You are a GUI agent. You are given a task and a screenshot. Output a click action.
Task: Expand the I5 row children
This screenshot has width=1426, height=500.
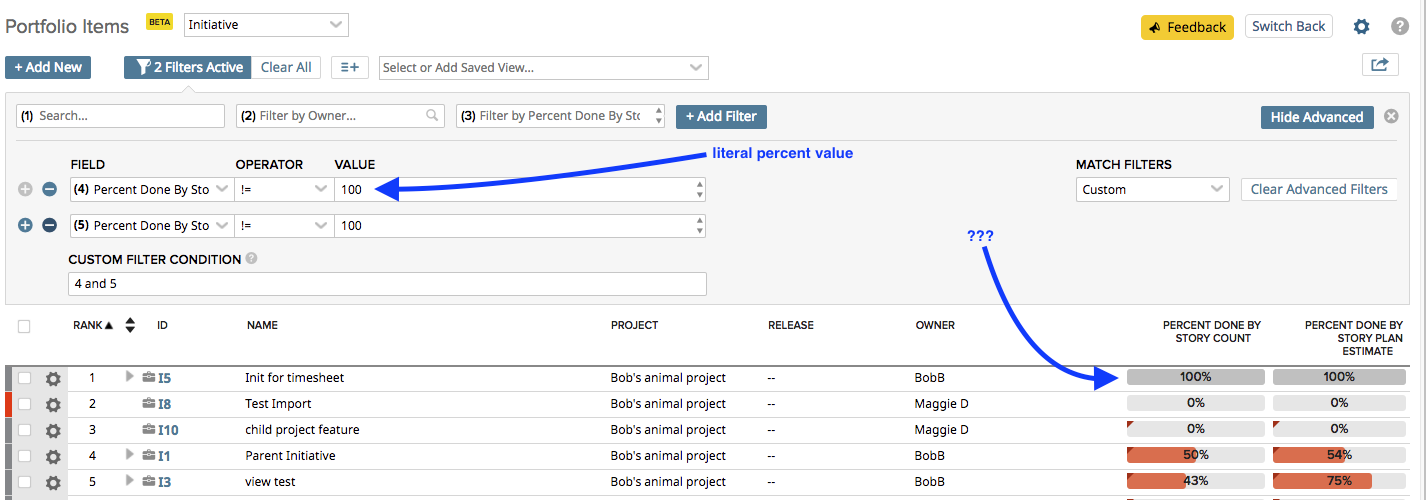129,377
